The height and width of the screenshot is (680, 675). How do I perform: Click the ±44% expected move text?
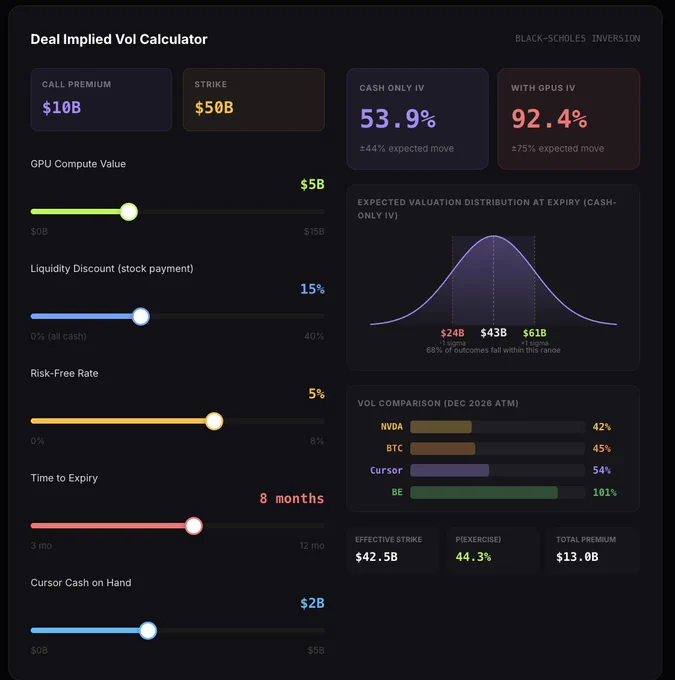coord(406,148)
